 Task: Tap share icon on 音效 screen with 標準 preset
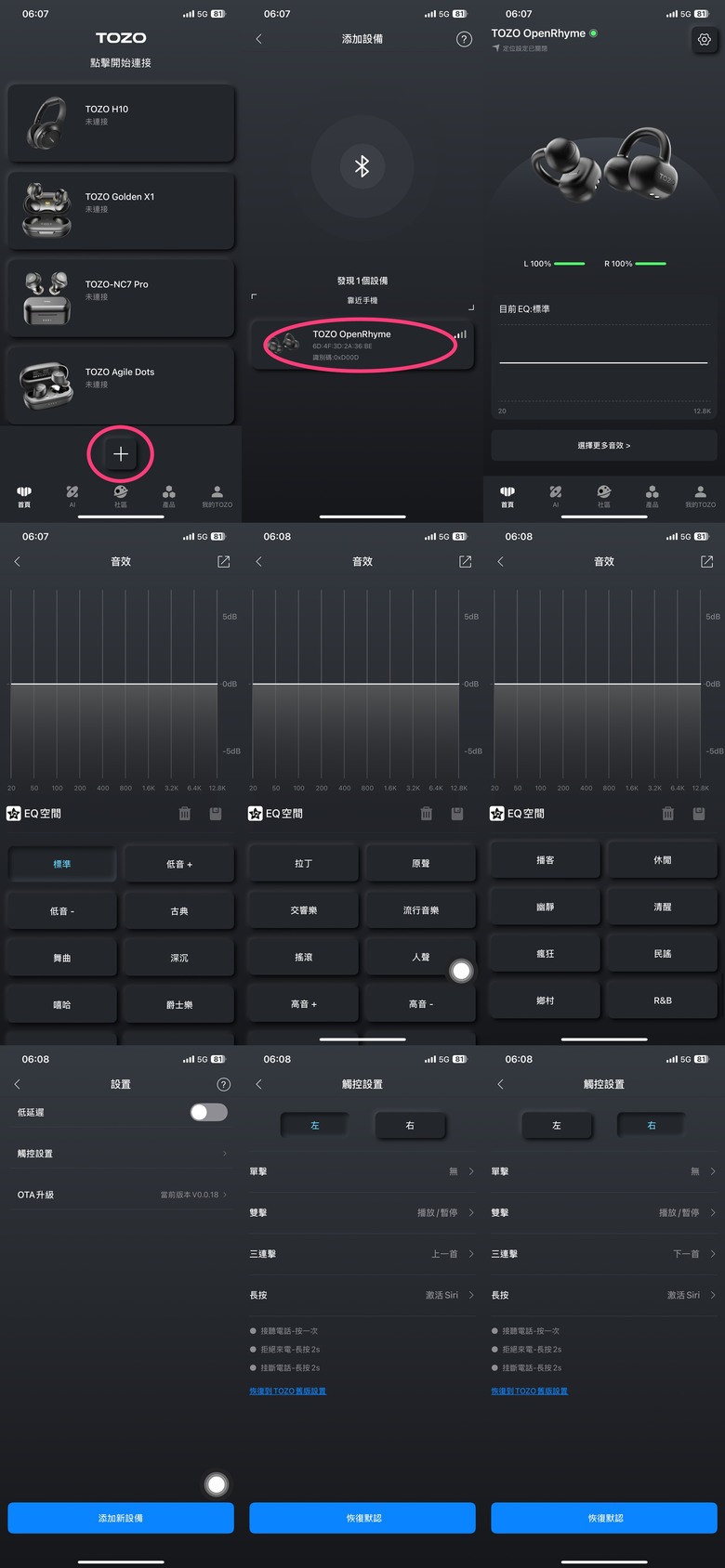coord(223,562)
